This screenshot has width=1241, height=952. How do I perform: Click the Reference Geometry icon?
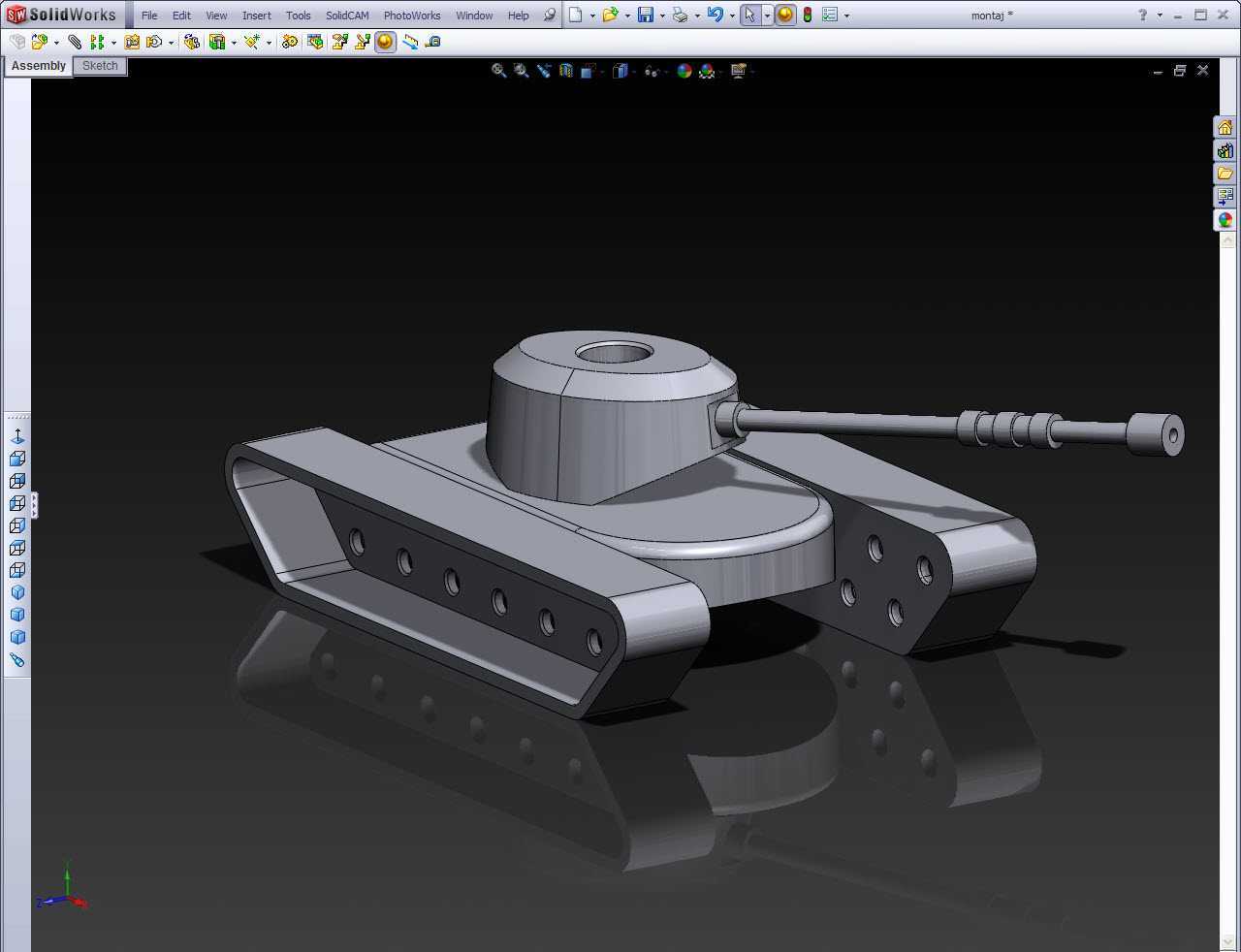click(252, 42)
